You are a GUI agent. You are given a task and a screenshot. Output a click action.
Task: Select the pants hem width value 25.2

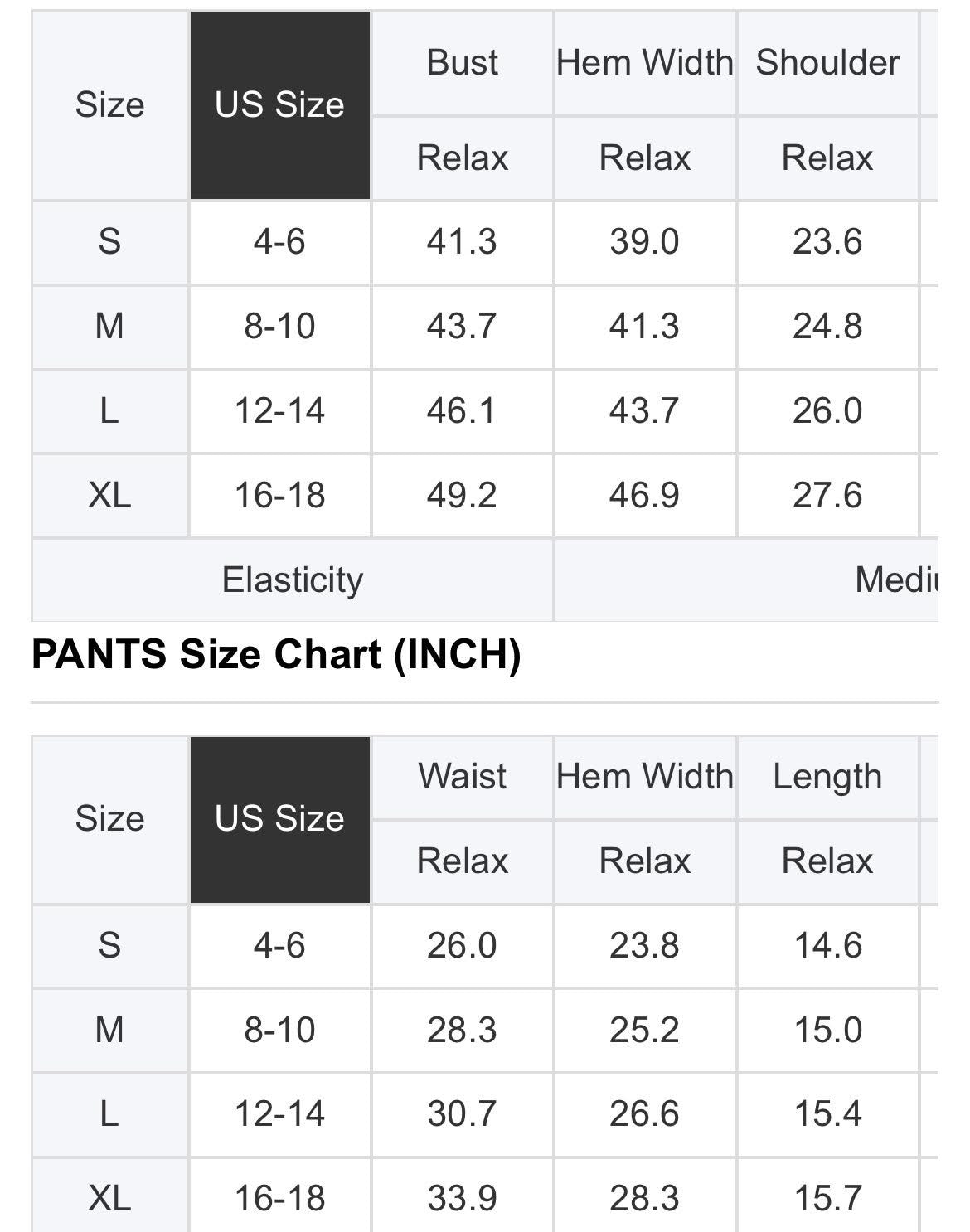point(644,1031)
